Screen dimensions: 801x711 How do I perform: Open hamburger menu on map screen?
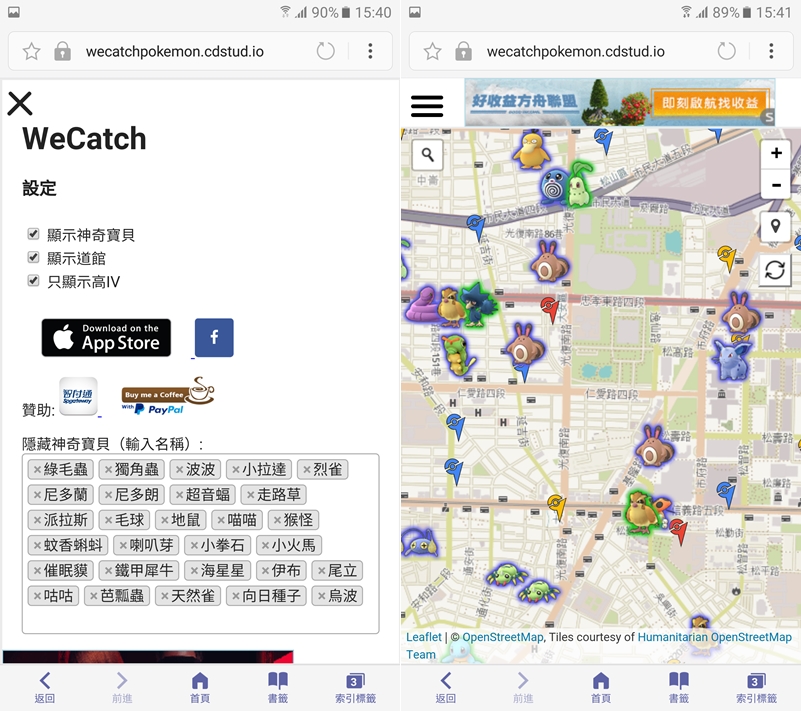(x=427, y=106)
